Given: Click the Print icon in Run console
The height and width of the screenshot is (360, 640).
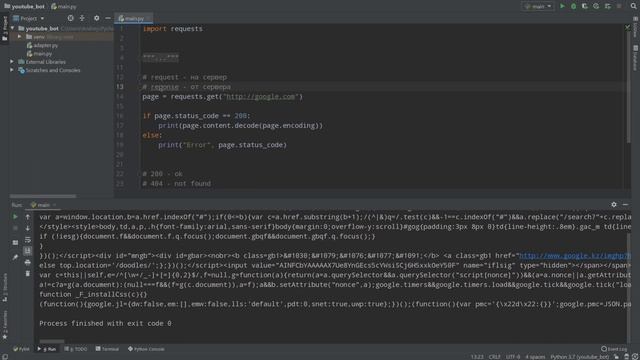Looking at the screenshot, I should [x=28, y=262].
